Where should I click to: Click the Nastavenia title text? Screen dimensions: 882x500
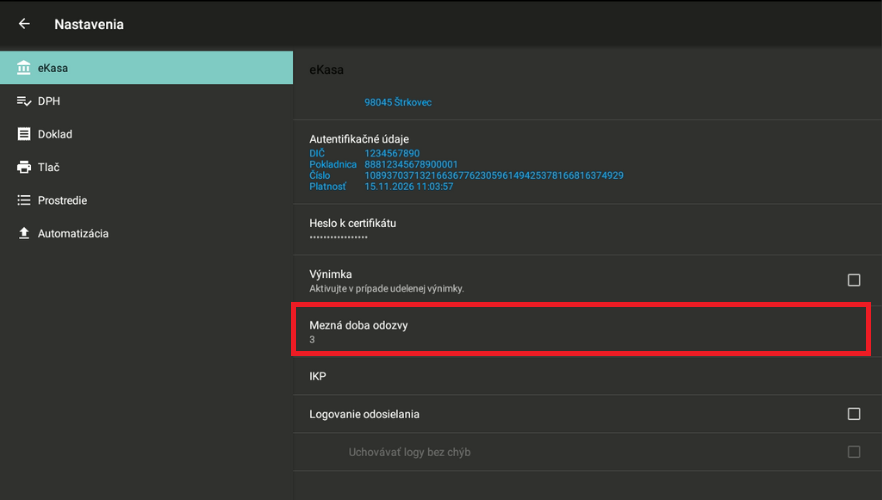[x=89, y=24]
